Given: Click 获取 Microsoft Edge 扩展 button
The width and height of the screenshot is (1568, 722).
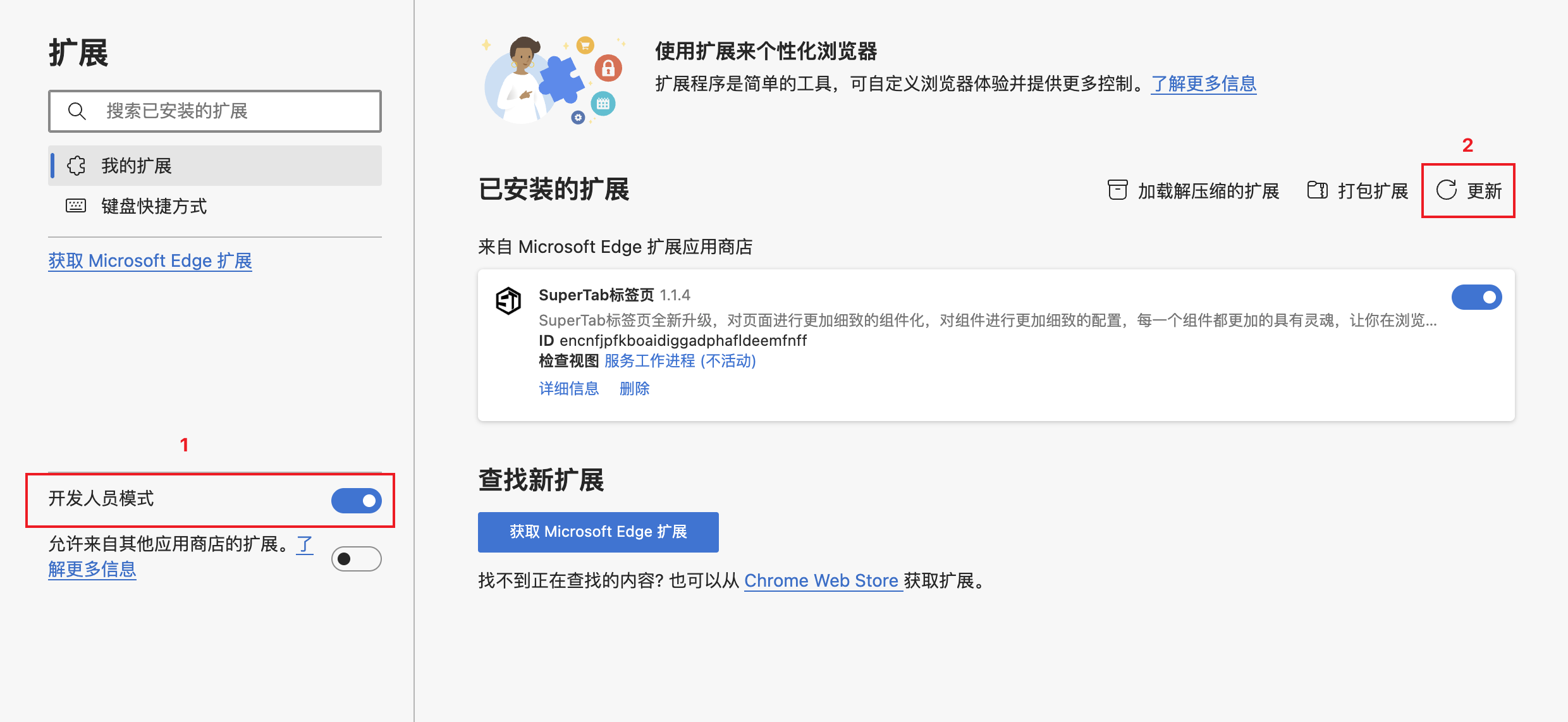Looking at the screenshot, I should click(x=597, y=532).
